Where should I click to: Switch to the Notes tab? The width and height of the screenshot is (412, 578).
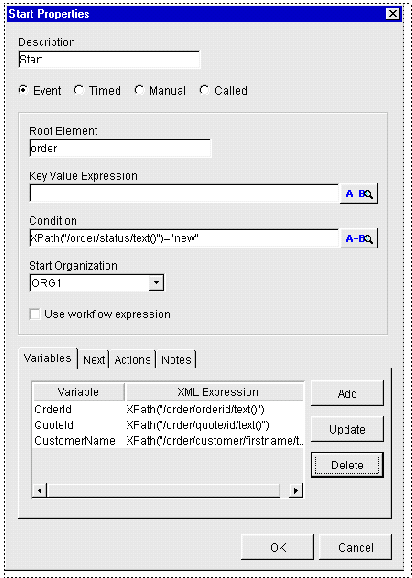176,359
